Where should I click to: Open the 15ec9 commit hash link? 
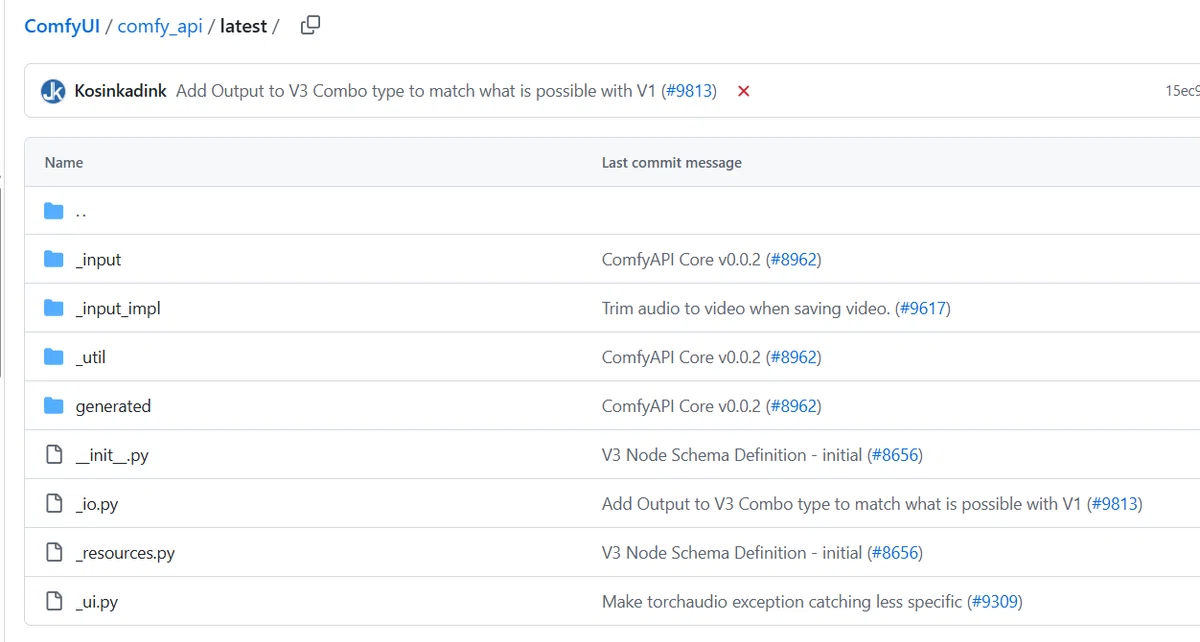pos(1182,91)
